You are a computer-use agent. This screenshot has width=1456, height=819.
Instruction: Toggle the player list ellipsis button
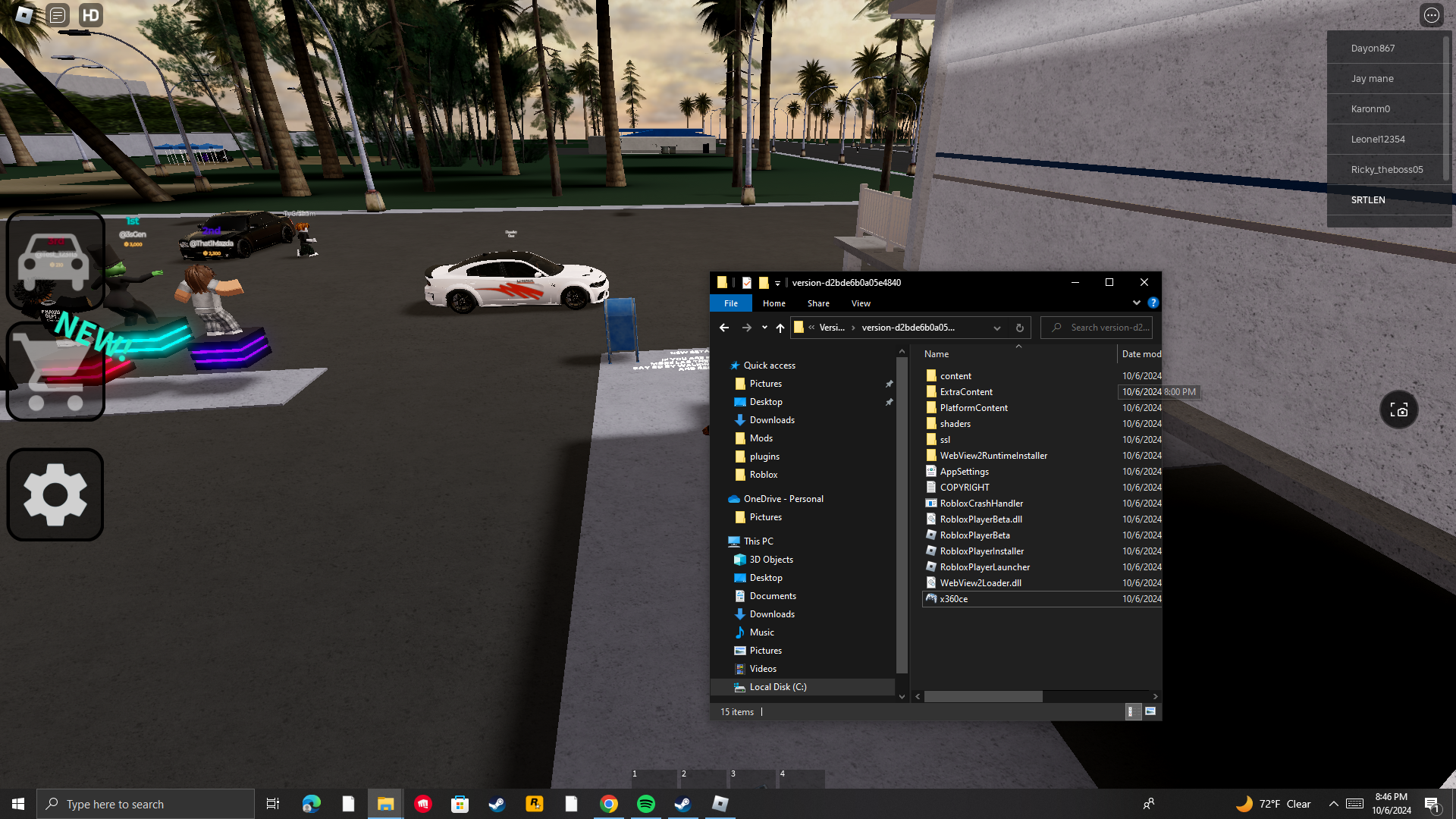tap(1431, 15)
